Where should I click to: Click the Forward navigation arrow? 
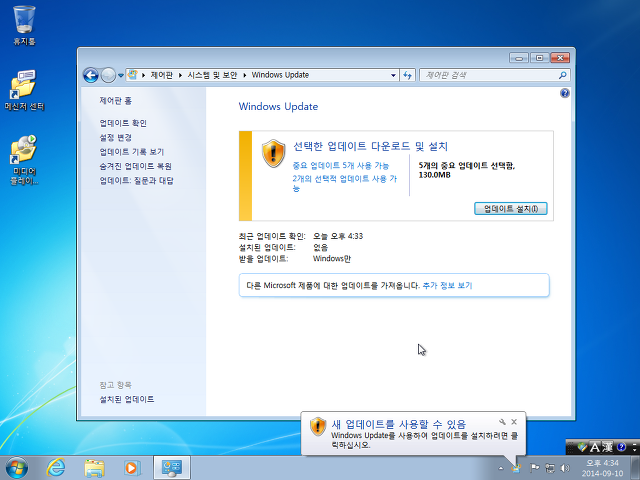point(108,75)
